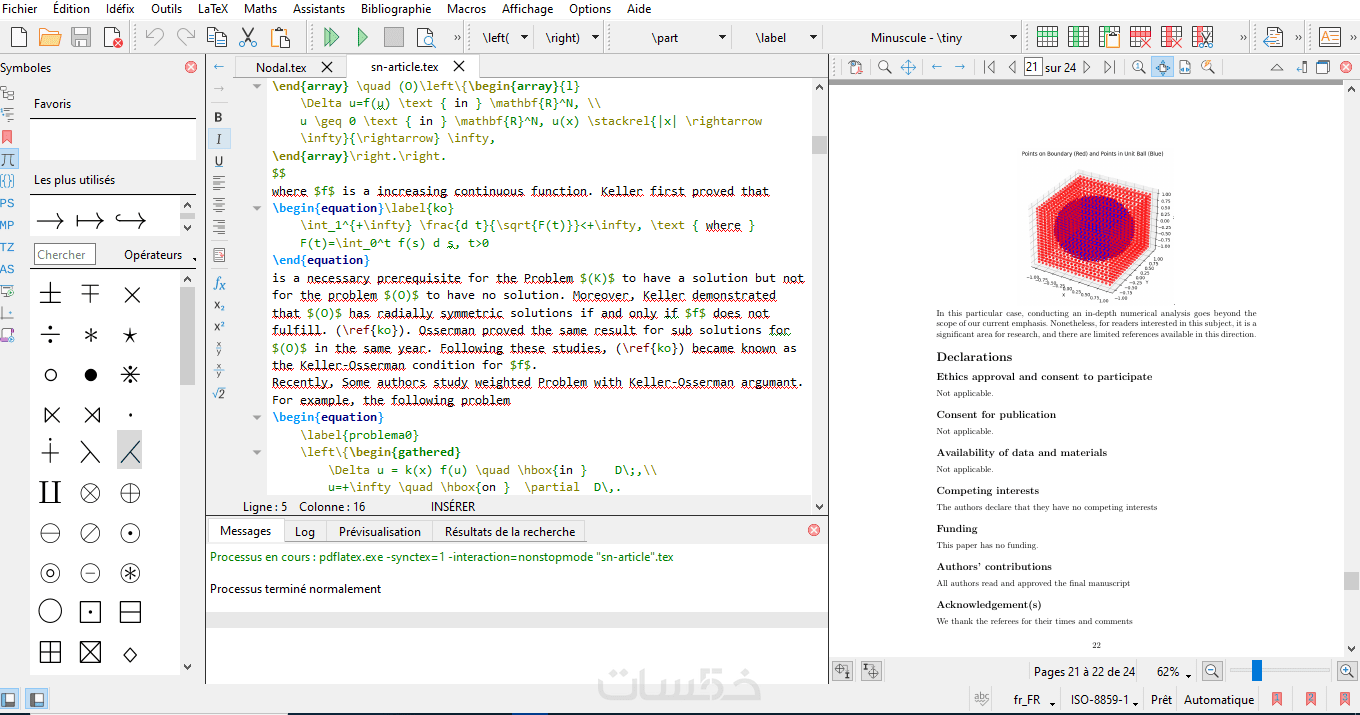Click the Automatique status bar label
Image resolution: width=1360 pixels, height=715 pixels.
click(x=1219, y=700)
